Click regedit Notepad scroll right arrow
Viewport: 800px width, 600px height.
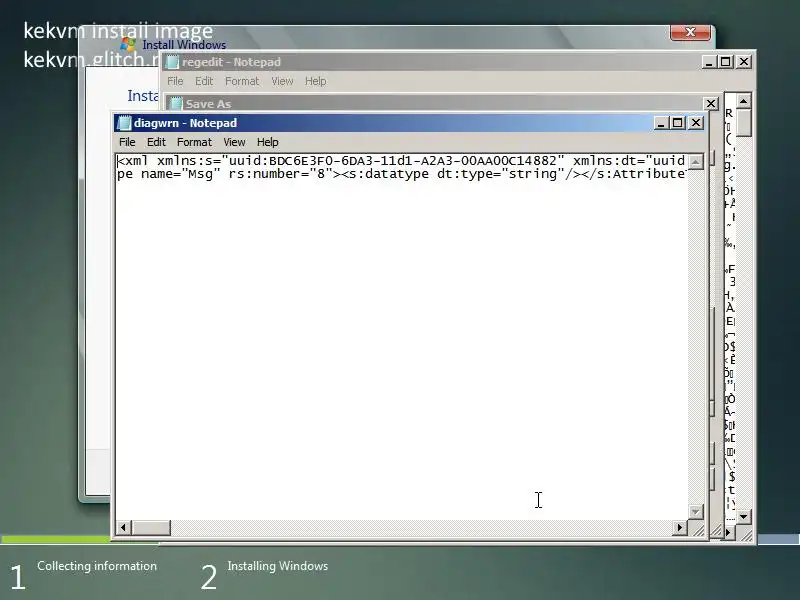click(x=730, y=533)
